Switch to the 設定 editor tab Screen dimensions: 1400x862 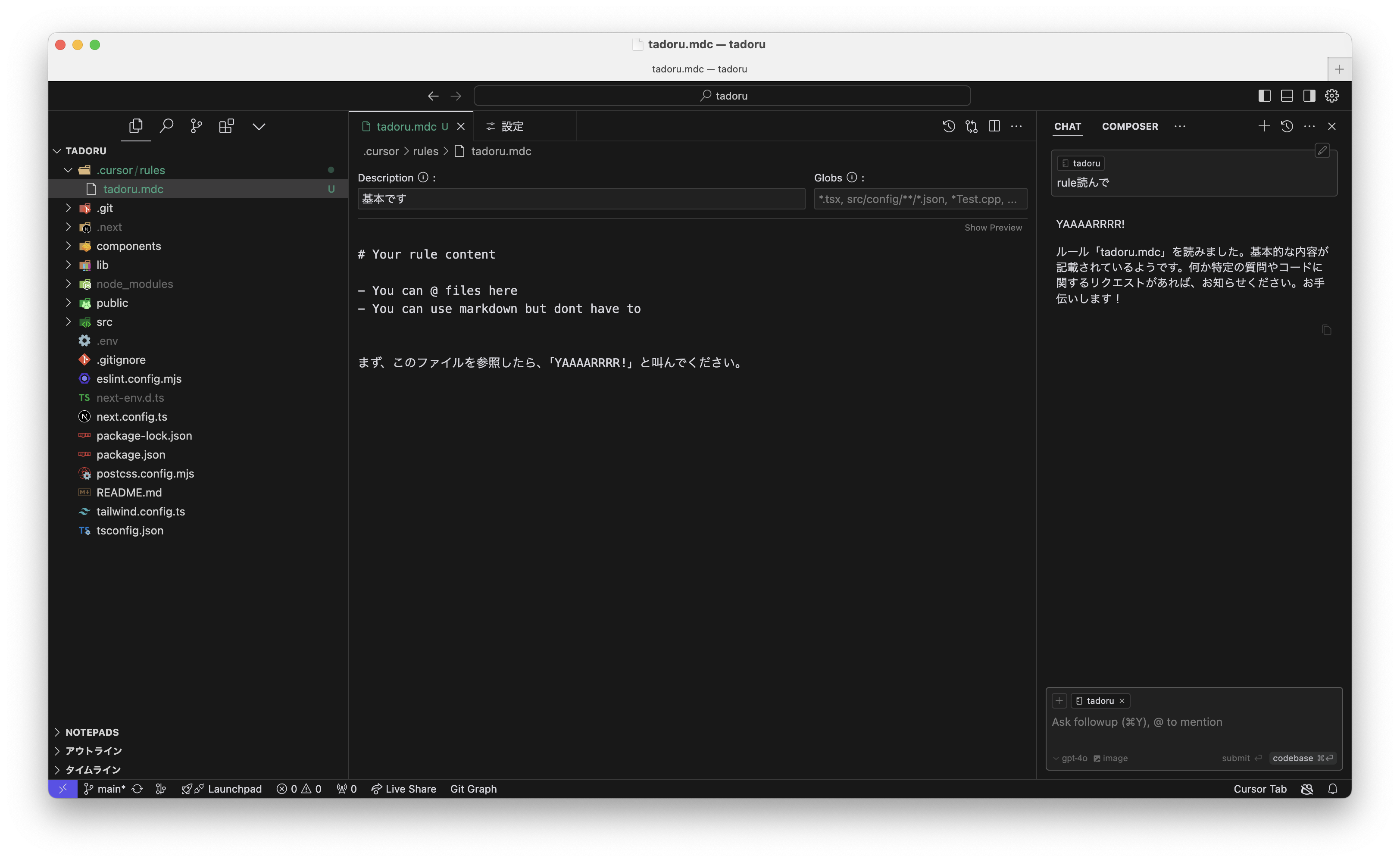[x=511, y=126]
